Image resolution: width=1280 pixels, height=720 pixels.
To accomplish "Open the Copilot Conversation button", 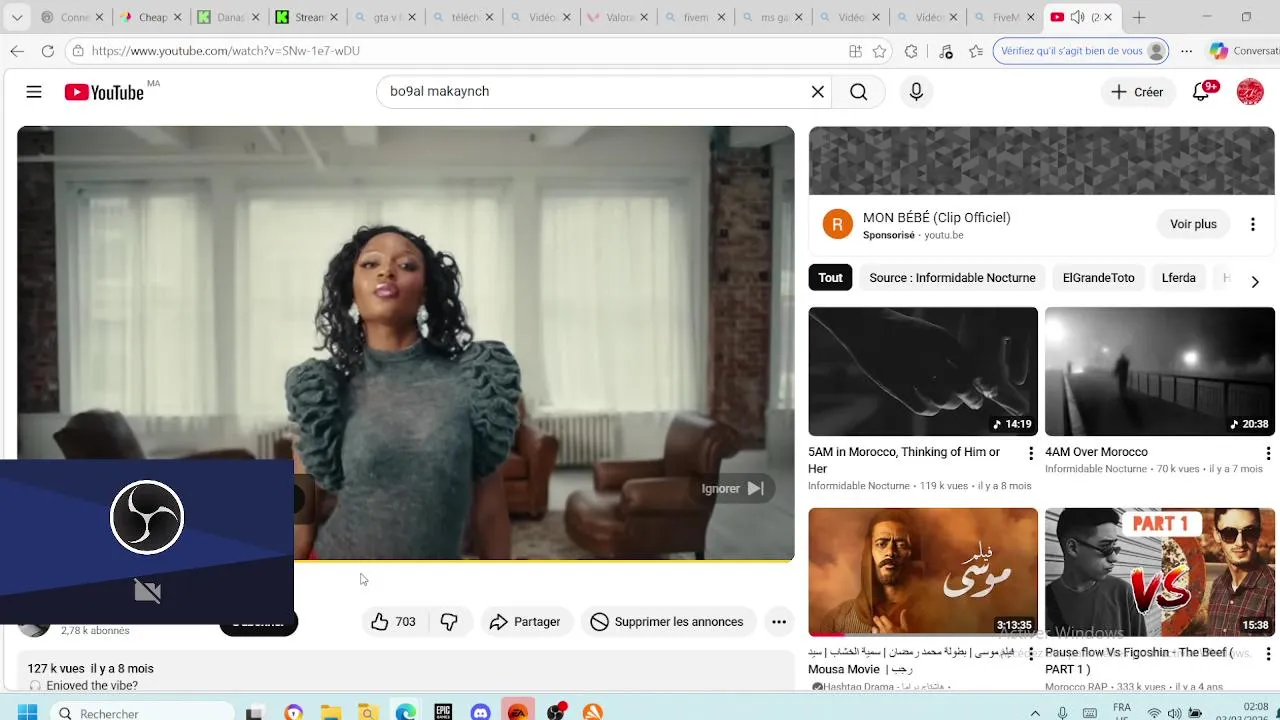I will (x=1243, y=51).
